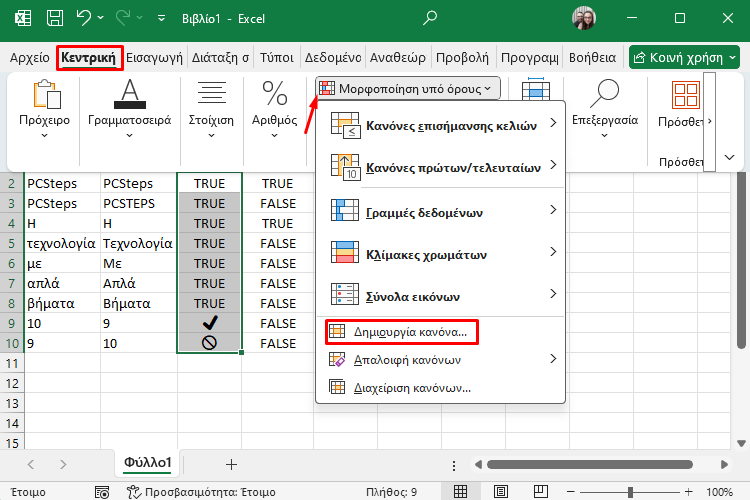Switch to Page Break Preview in status bar
The image size is (750, 500).
coord(540,491)
